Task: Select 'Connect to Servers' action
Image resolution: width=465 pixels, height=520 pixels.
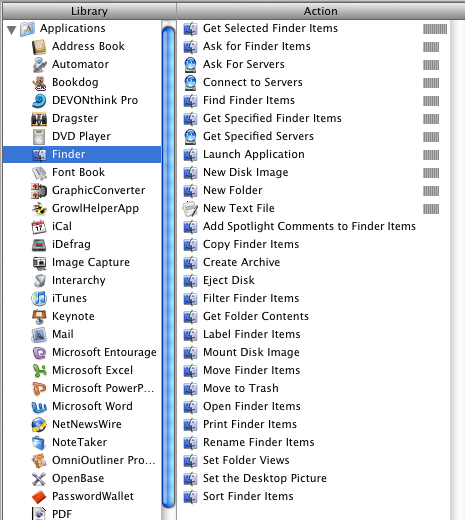Action: point(253,82)
